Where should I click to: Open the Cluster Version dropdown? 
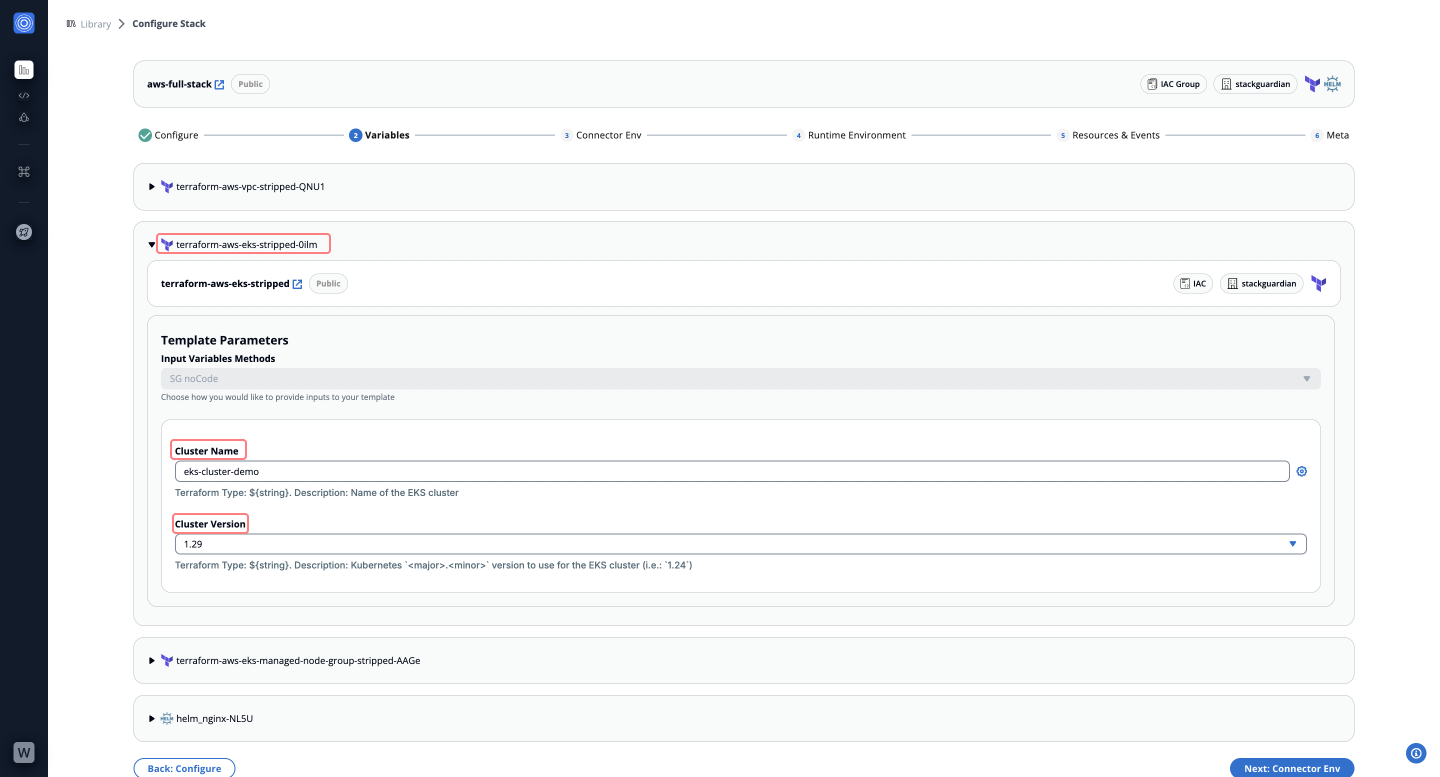[740, 544]
